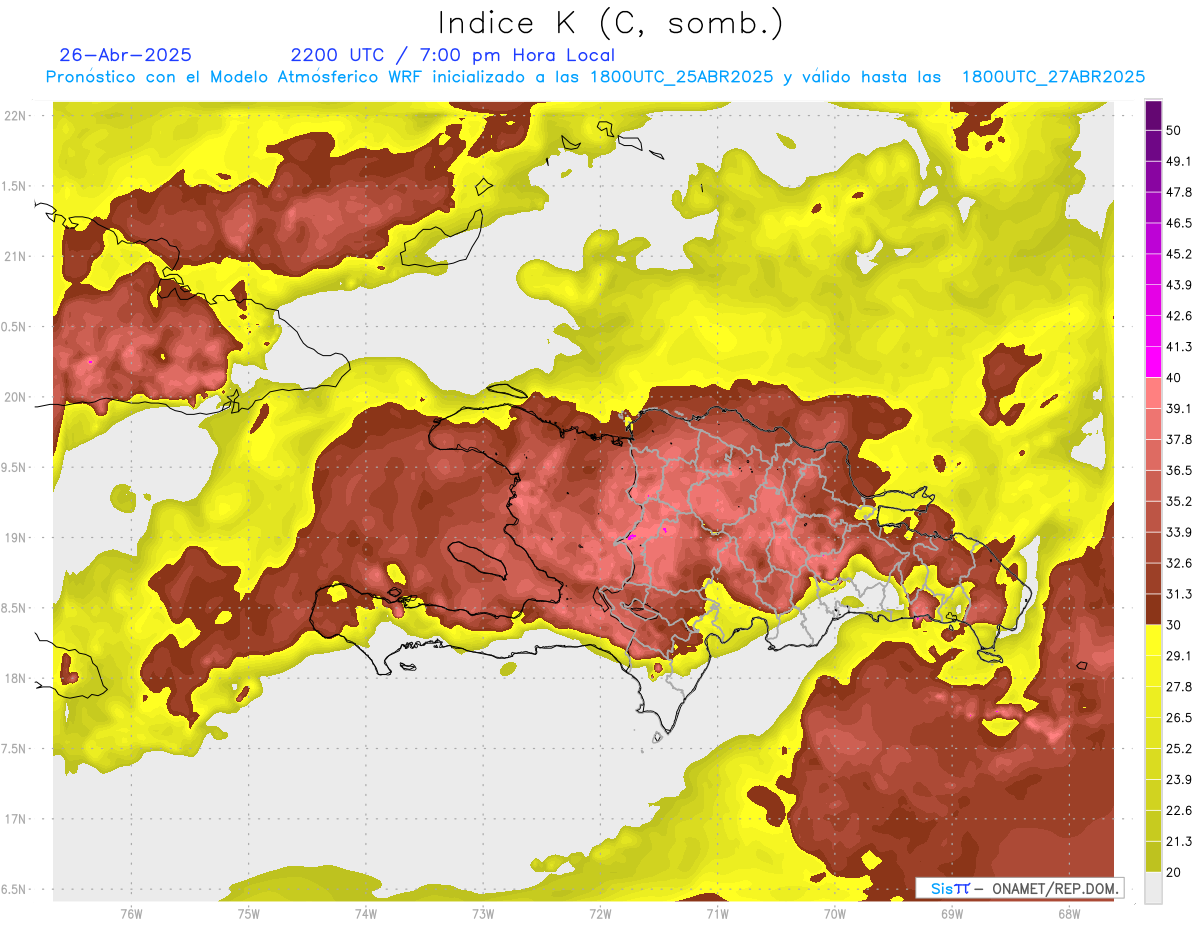Click the '72W' longitude label
This screenshot has height=927, width=1200.
point(600,914)
